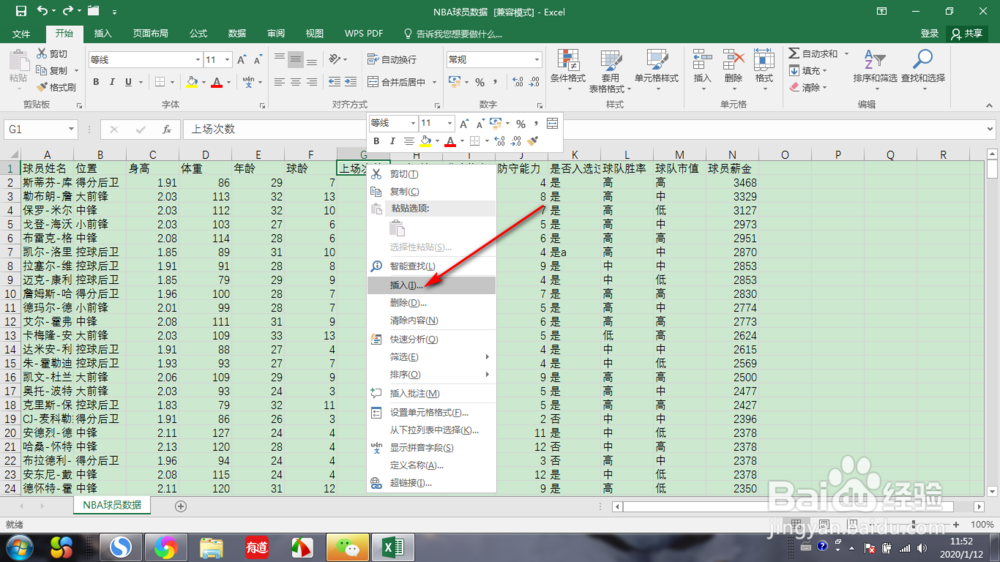This screenshot has height=562, width=1000.
Task: Open Sort and Filter (排序和筛选)
Action: [874, 68]
